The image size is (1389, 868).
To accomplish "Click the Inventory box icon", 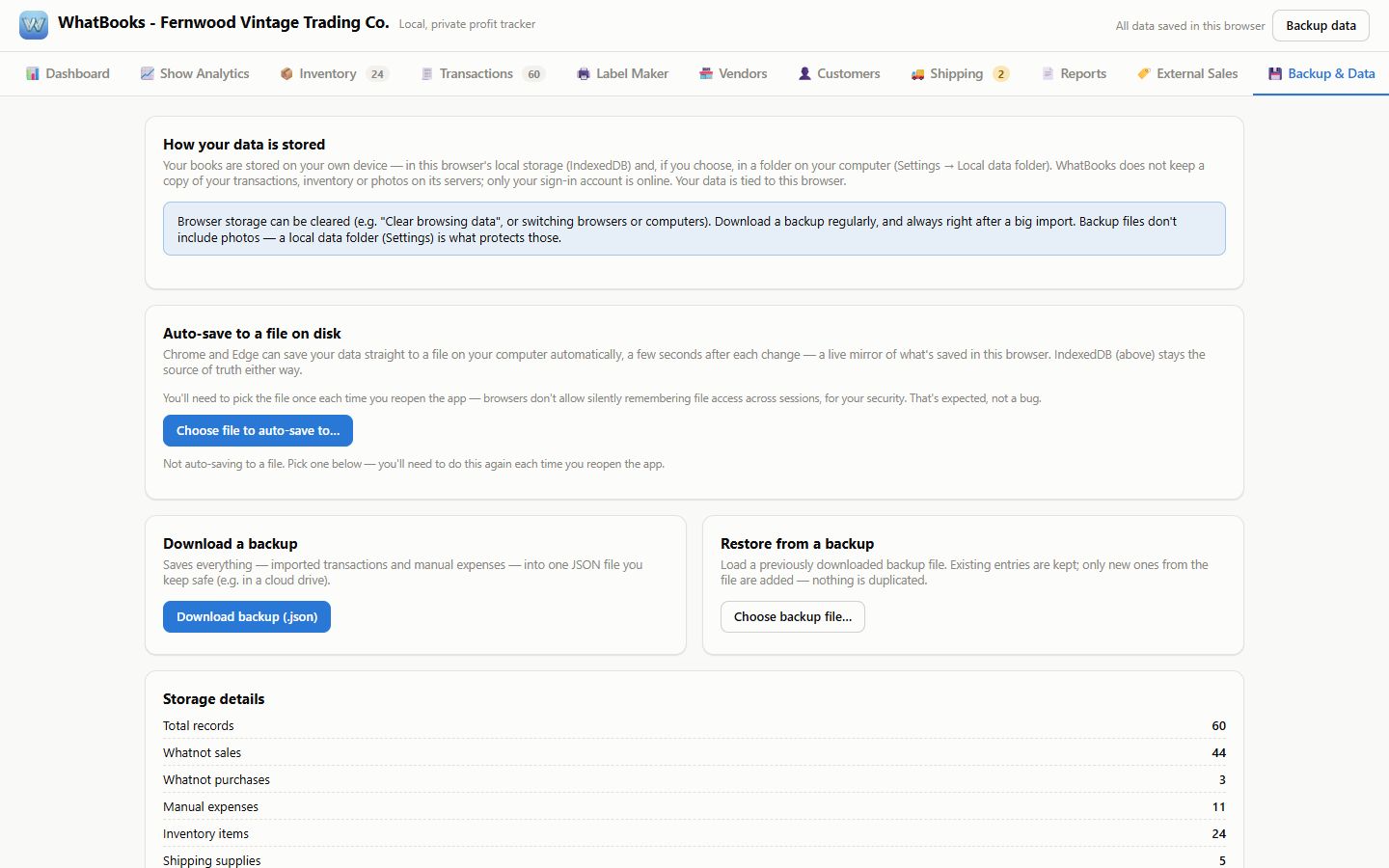I will point(286,73).
